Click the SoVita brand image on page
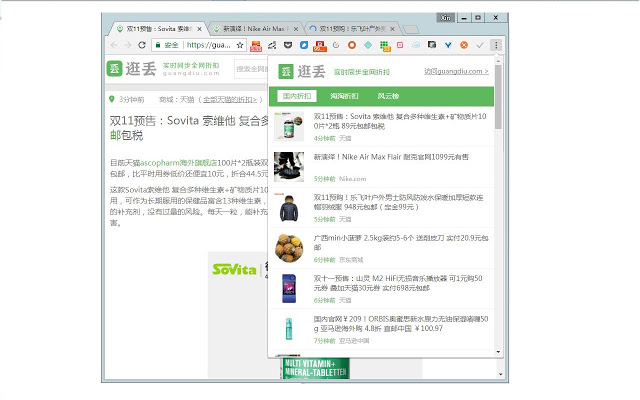 [234, 269]
